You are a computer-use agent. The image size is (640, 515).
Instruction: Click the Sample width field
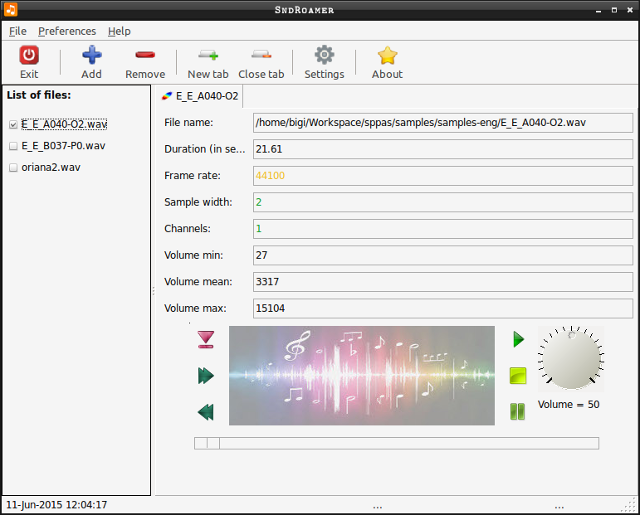click(443, 202)
